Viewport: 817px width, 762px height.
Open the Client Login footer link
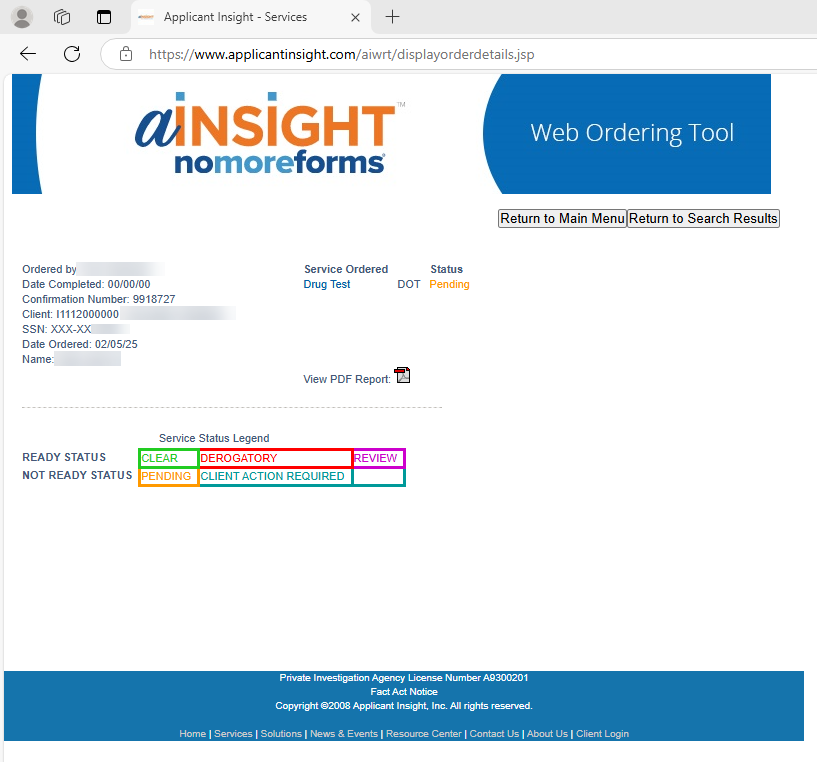tap(602, 734)
